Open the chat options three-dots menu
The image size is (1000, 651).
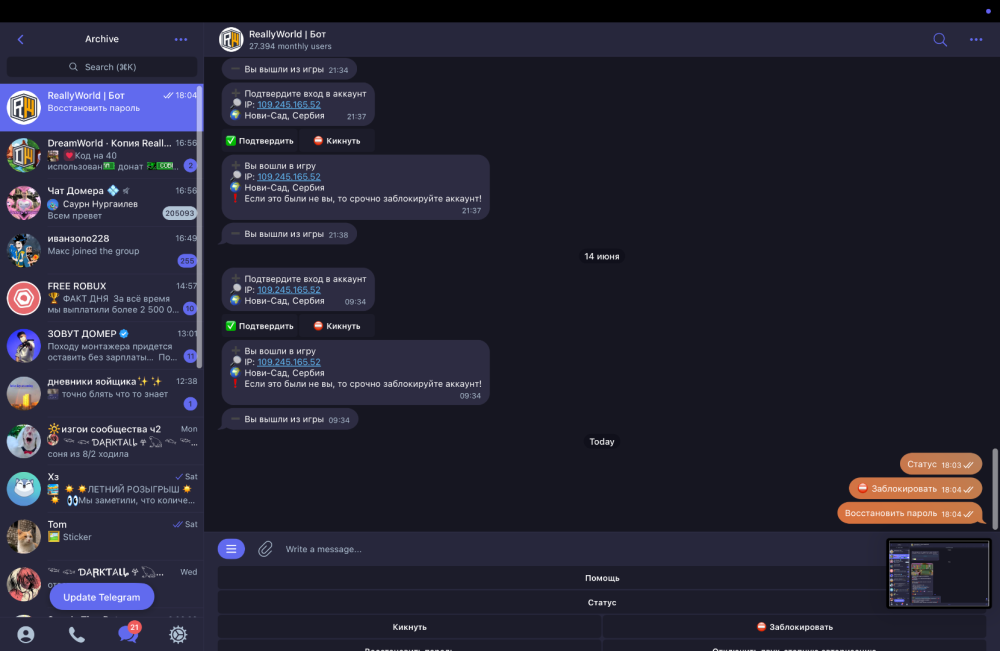pos(976,40)
